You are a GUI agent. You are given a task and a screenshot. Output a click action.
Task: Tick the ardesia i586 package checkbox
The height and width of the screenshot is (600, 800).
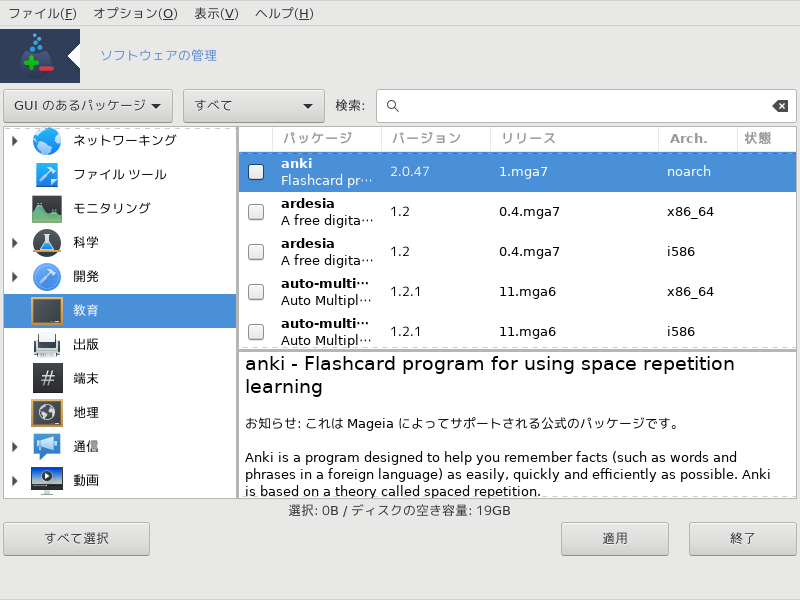256,252
